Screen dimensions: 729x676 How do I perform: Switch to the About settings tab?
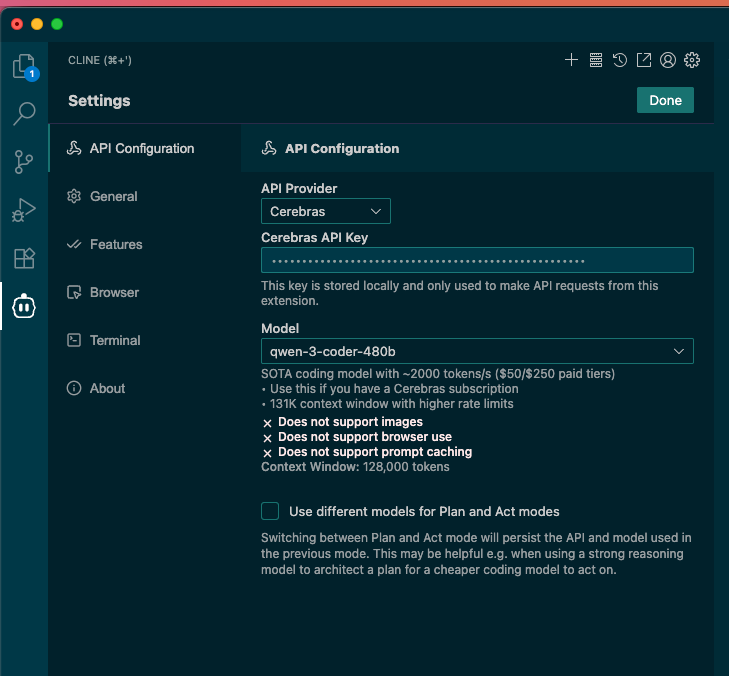[145, 388]
